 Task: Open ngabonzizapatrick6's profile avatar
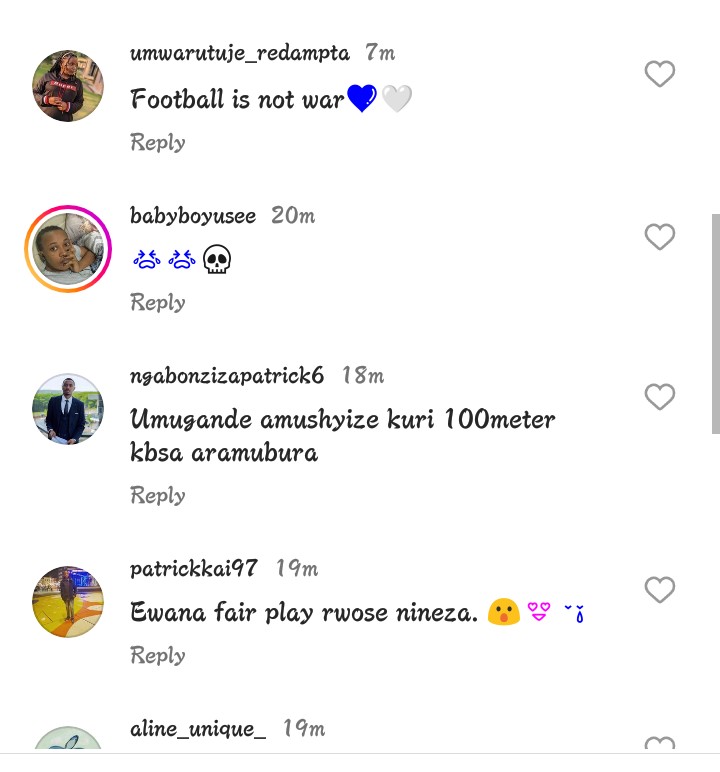[68, 409]
